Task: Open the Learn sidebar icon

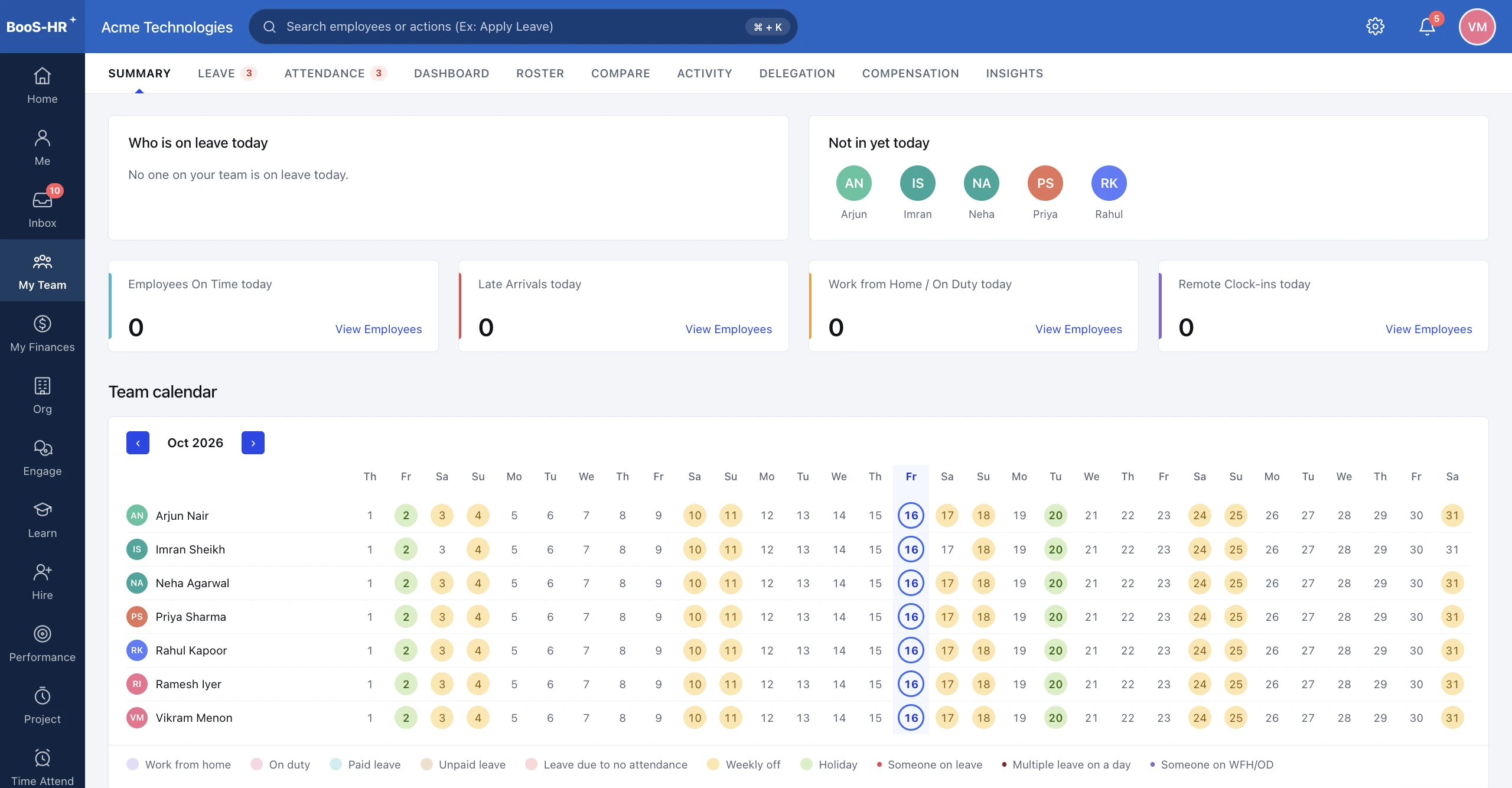Action: coord(42,510)
